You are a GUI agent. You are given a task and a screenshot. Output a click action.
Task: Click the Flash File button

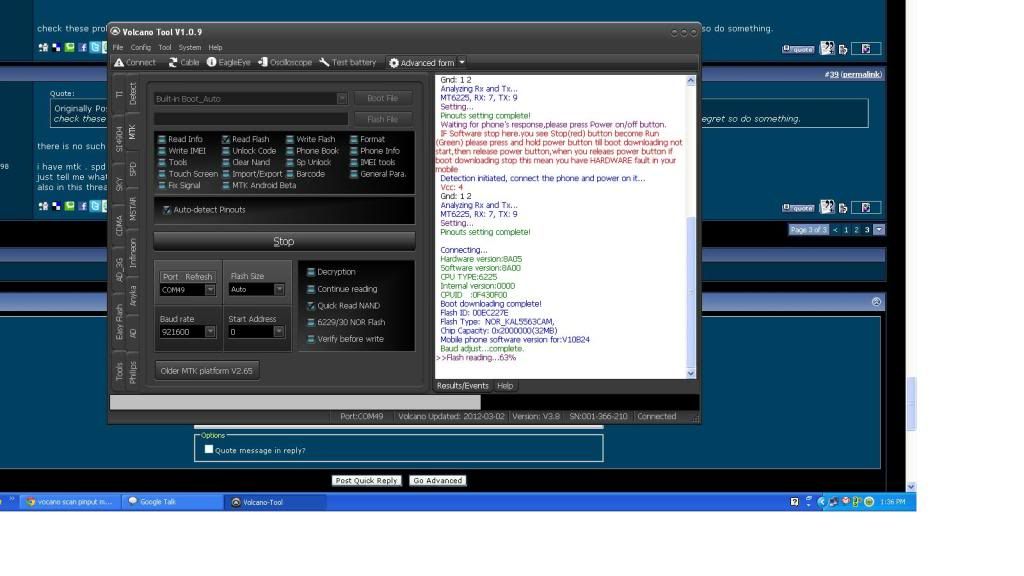click(x=383, y=120)
